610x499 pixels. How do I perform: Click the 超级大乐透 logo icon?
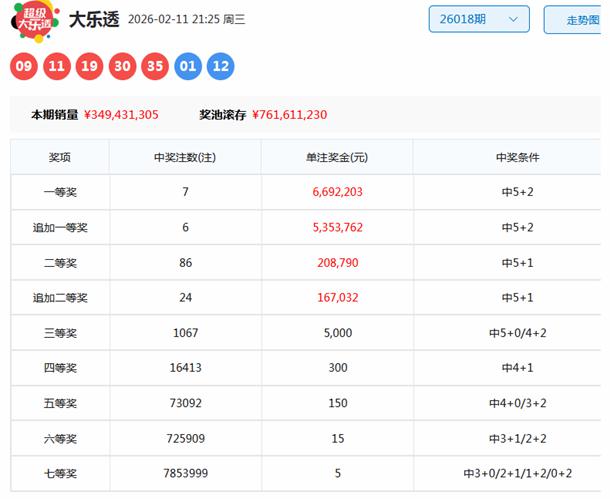pos(34,20)
